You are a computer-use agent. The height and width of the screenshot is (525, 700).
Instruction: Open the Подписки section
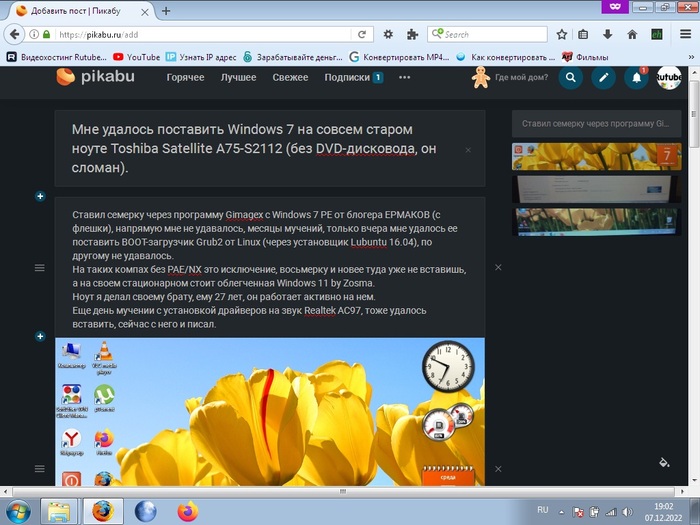pos(353,77)
